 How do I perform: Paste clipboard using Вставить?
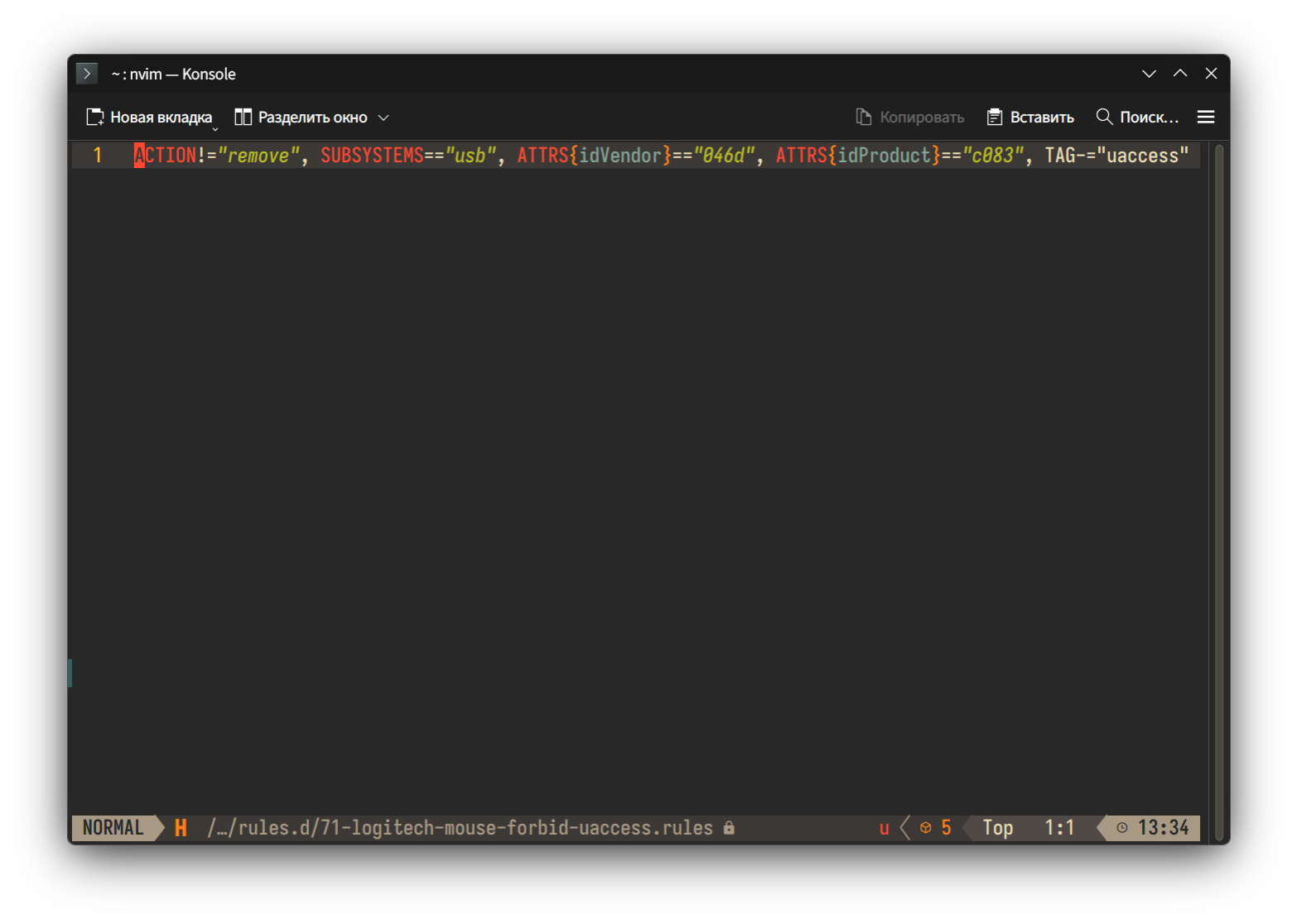pyautogui.click(x=1030, y=118)
